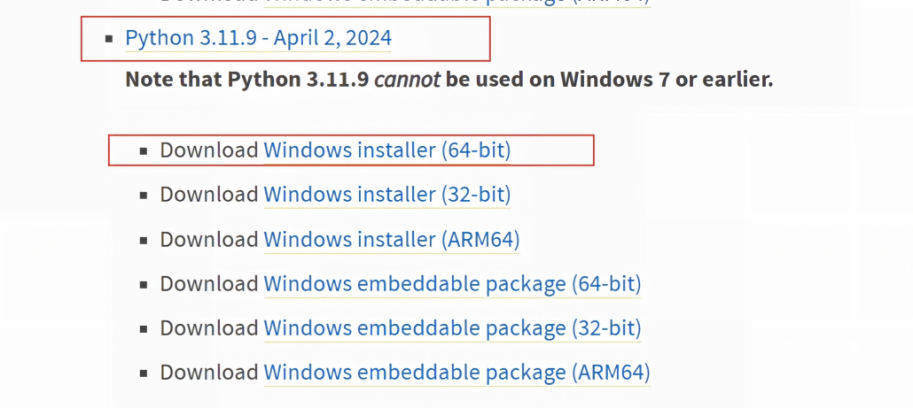Download the Windows installer (32-bit)

pyautogui.click(x=387, y=195)
